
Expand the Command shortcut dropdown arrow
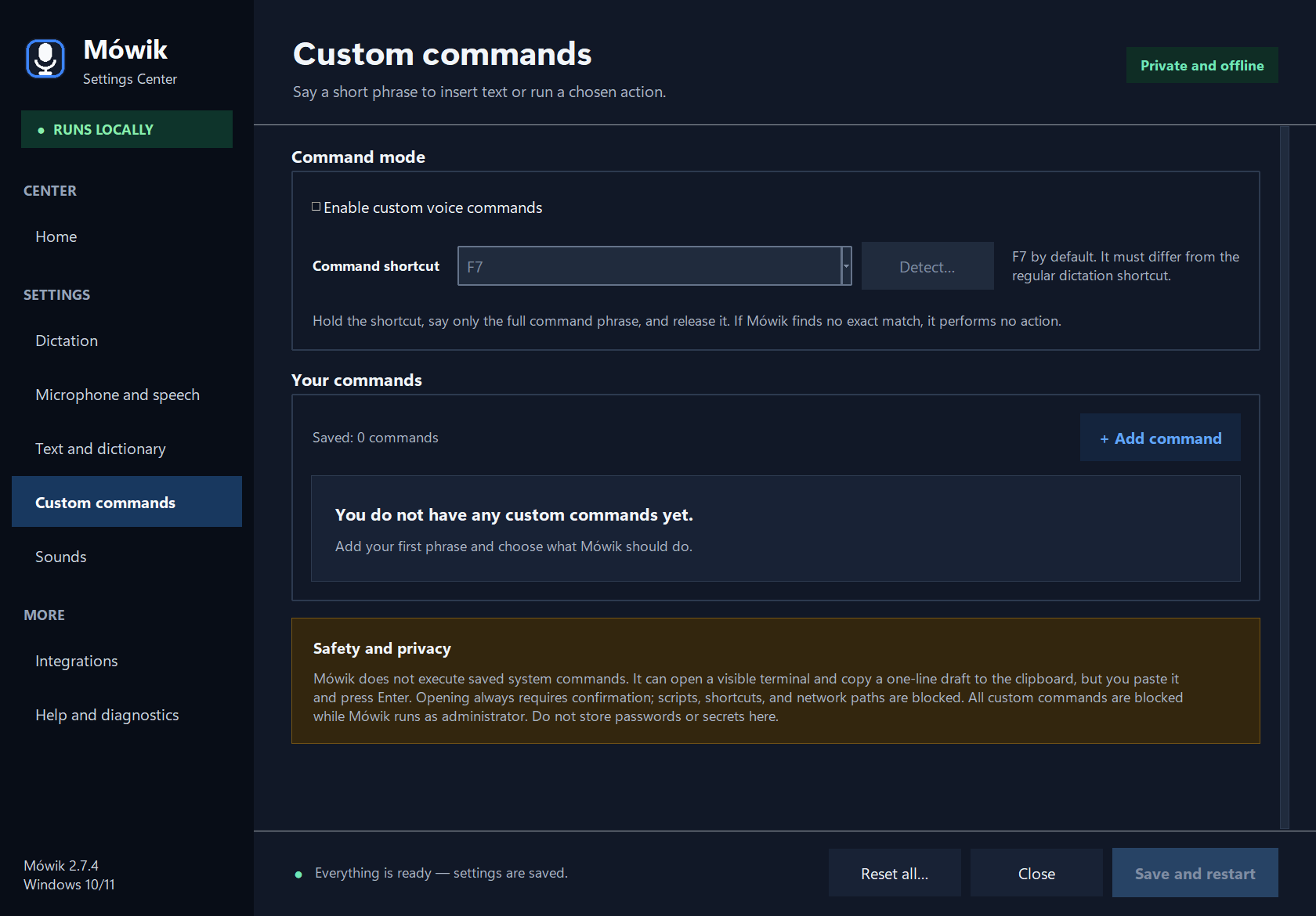[x=846, y=266]
